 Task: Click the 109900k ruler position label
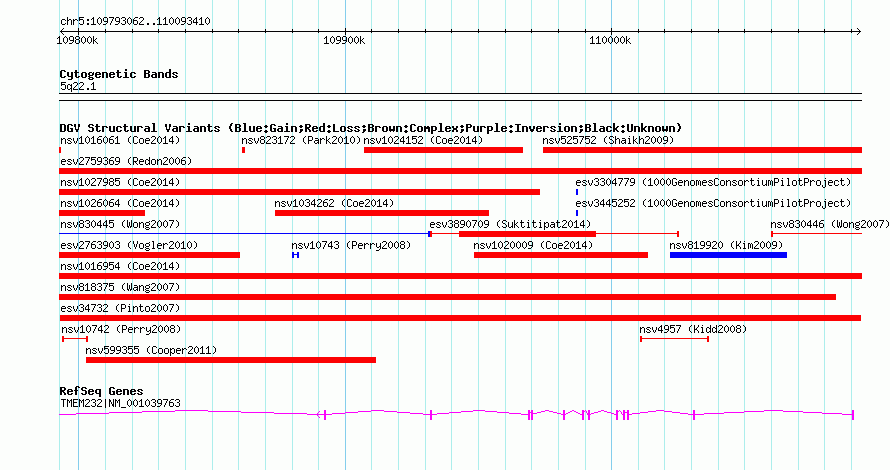pyautogui.click(x=345, y=41)
